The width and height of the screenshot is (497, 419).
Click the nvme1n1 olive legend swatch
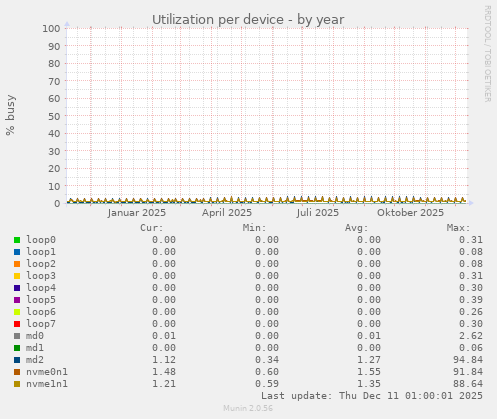(17, 384)
